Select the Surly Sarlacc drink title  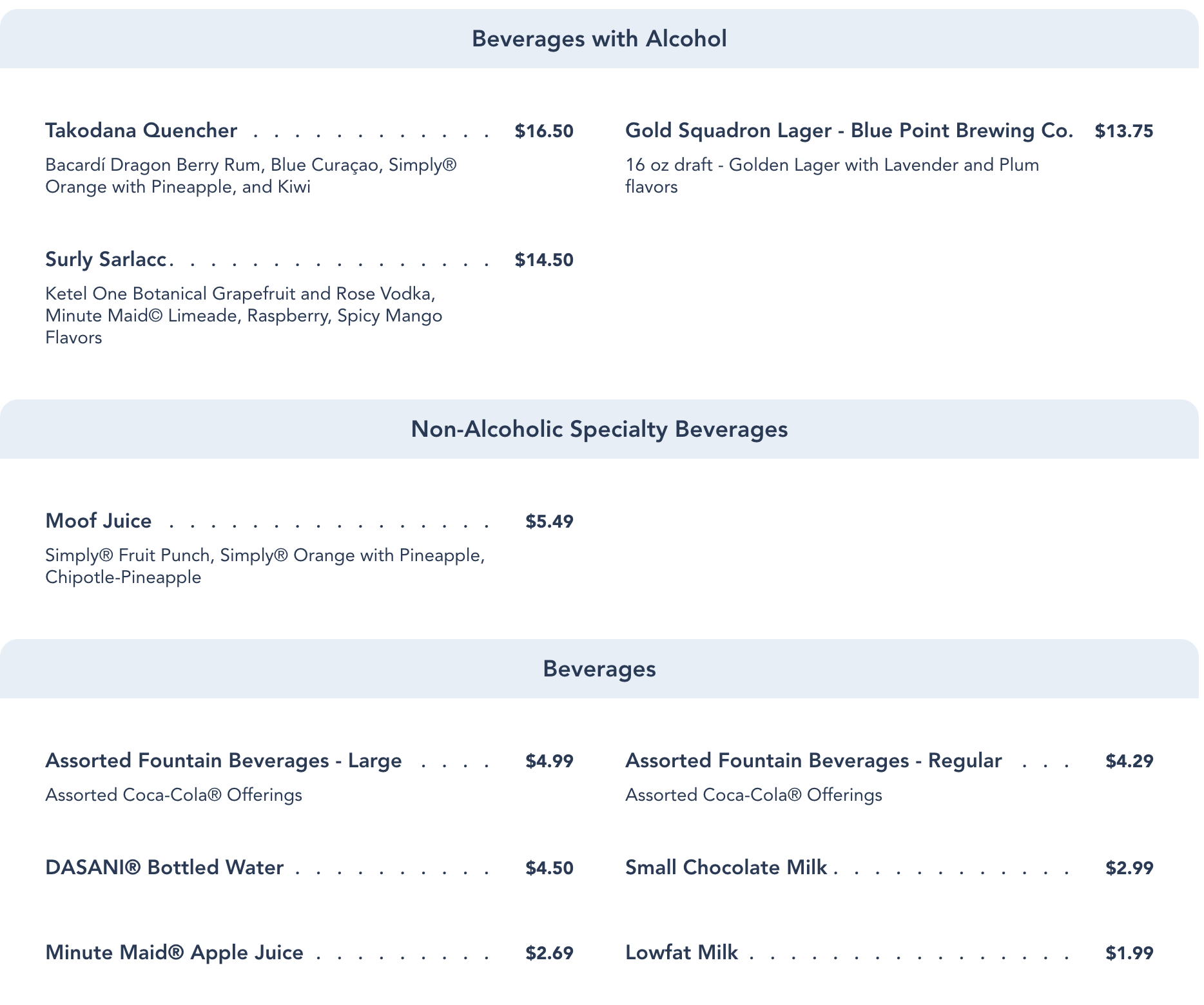106,260
